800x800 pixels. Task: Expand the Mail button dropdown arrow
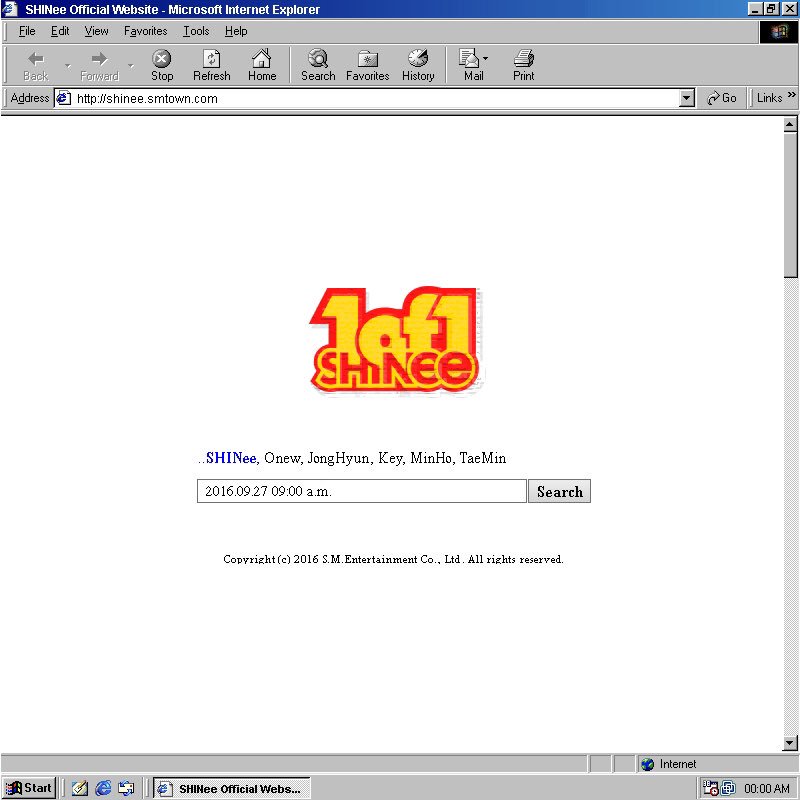[485, 59]
